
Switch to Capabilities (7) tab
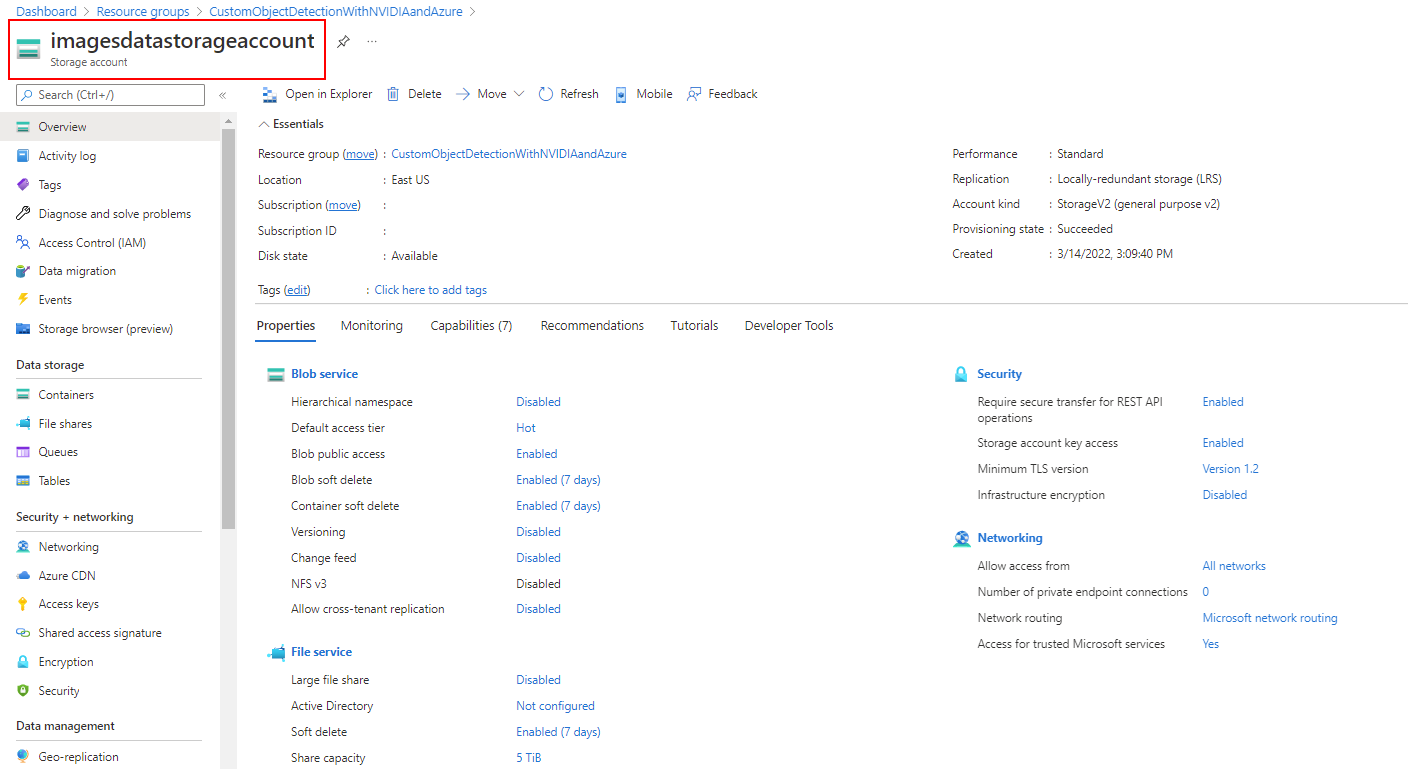pyautogui.click(x=472, y=326)
